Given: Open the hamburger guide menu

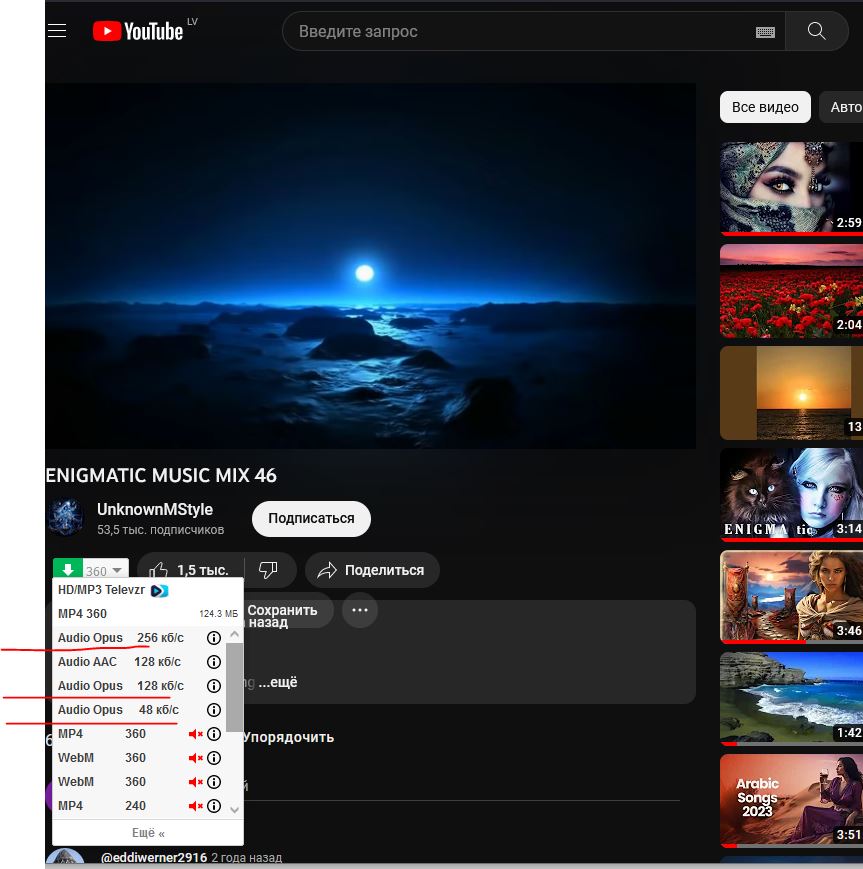Looking at the screenshot, I should (57, 31).
